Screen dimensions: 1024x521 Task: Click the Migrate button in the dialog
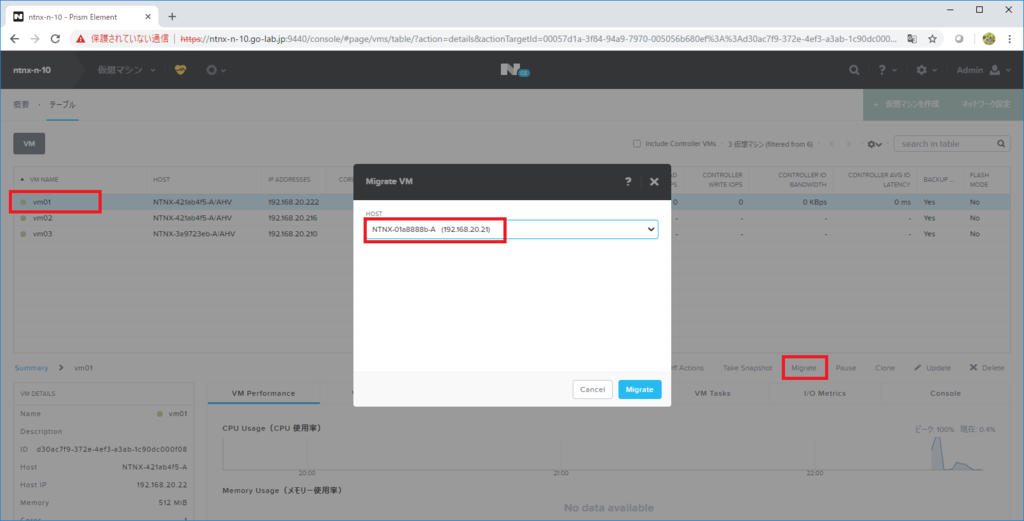click(639, 389)
